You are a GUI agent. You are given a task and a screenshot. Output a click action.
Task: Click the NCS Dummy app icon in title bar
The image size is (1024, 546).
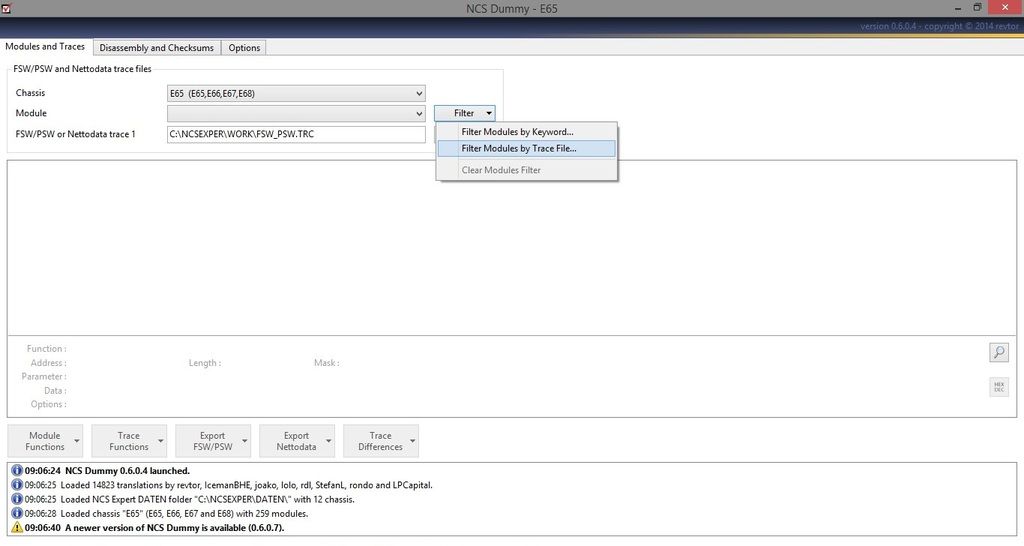click(6, 8)
